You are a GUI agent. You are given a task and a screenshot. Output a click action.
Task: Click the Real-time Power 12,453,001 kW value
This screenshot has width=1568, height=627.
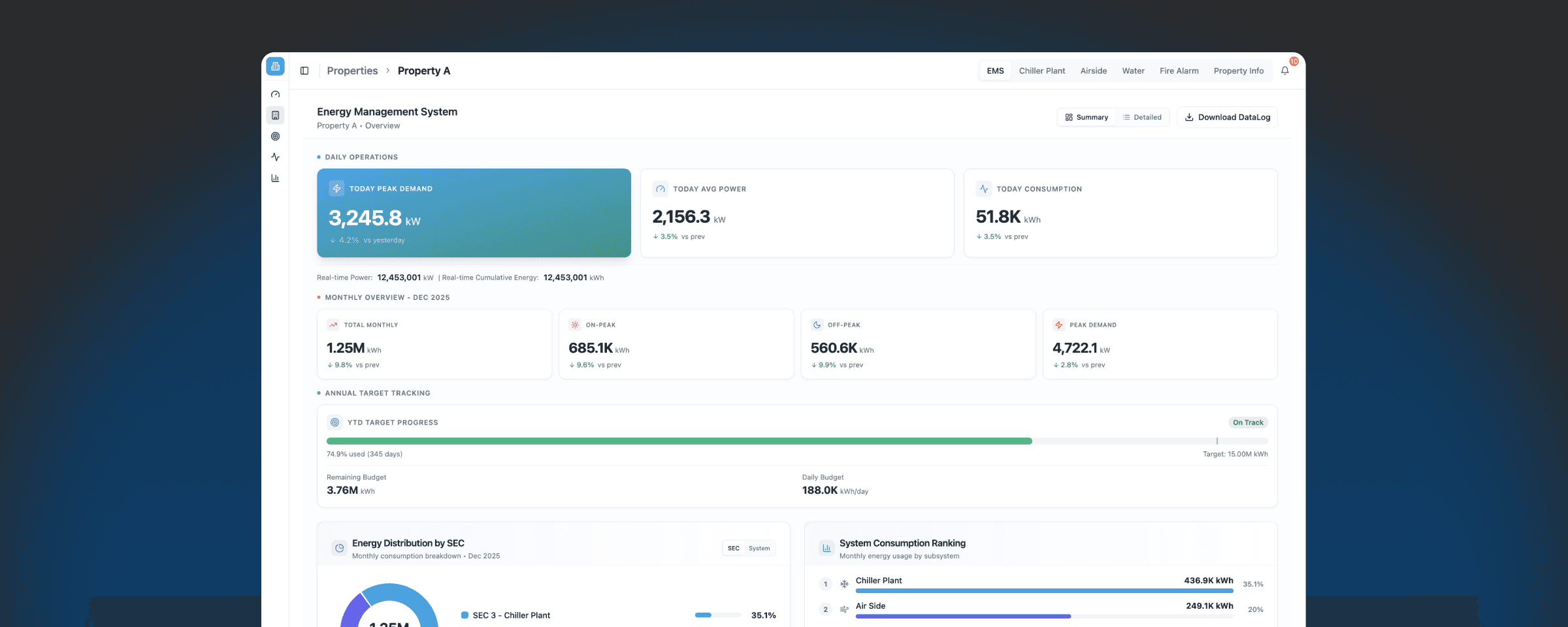tap(405, 278)
